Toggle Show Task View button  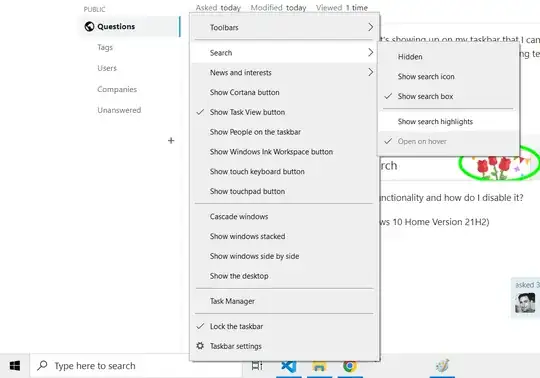(x=285, y=112)
